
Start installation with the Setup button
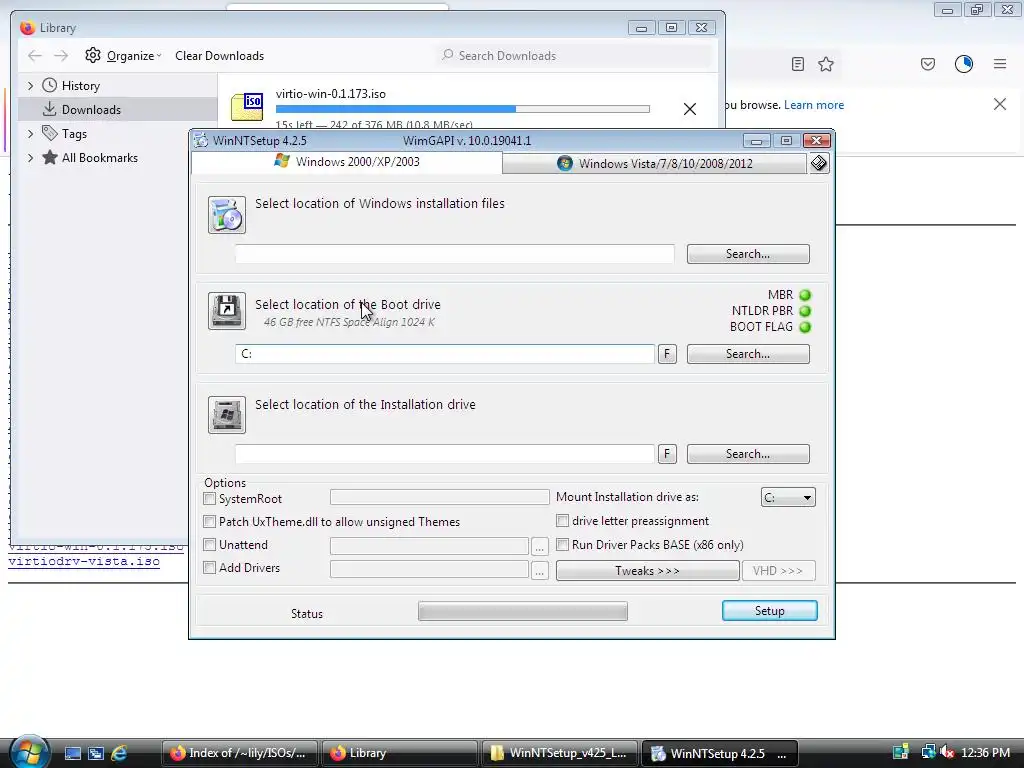[x=769, y=611]
